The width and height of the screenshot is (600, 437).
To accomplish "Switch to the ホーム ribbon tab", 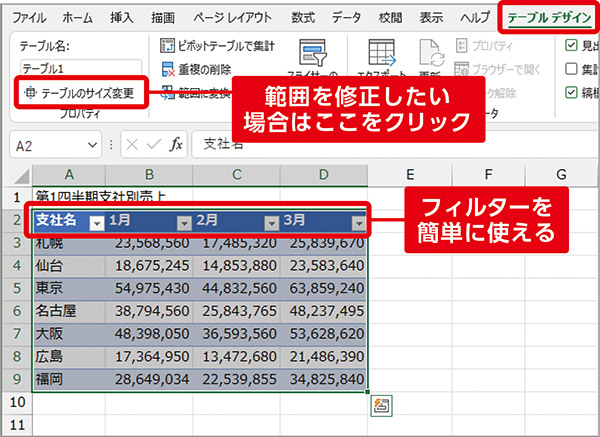I will point(77,18).
